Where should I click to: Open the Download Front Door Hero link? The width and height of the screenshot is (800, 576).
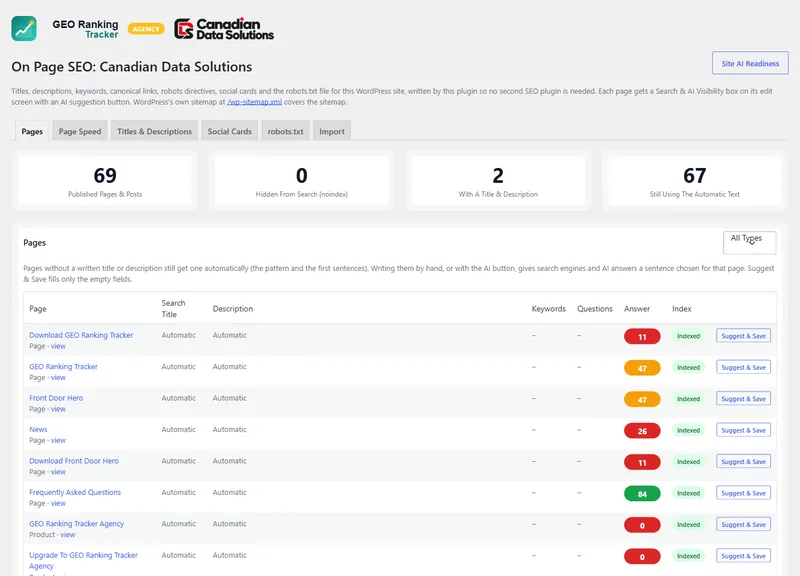(74, 461)
